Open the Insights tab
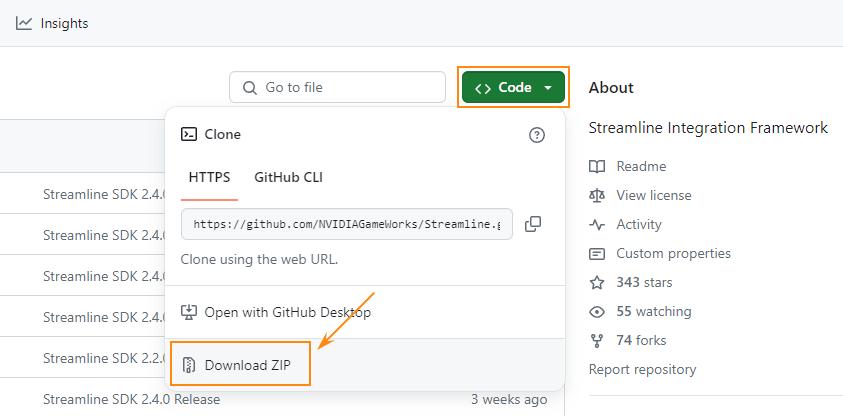This screenshot has width=843, height=416. click(x=64, y=23)
